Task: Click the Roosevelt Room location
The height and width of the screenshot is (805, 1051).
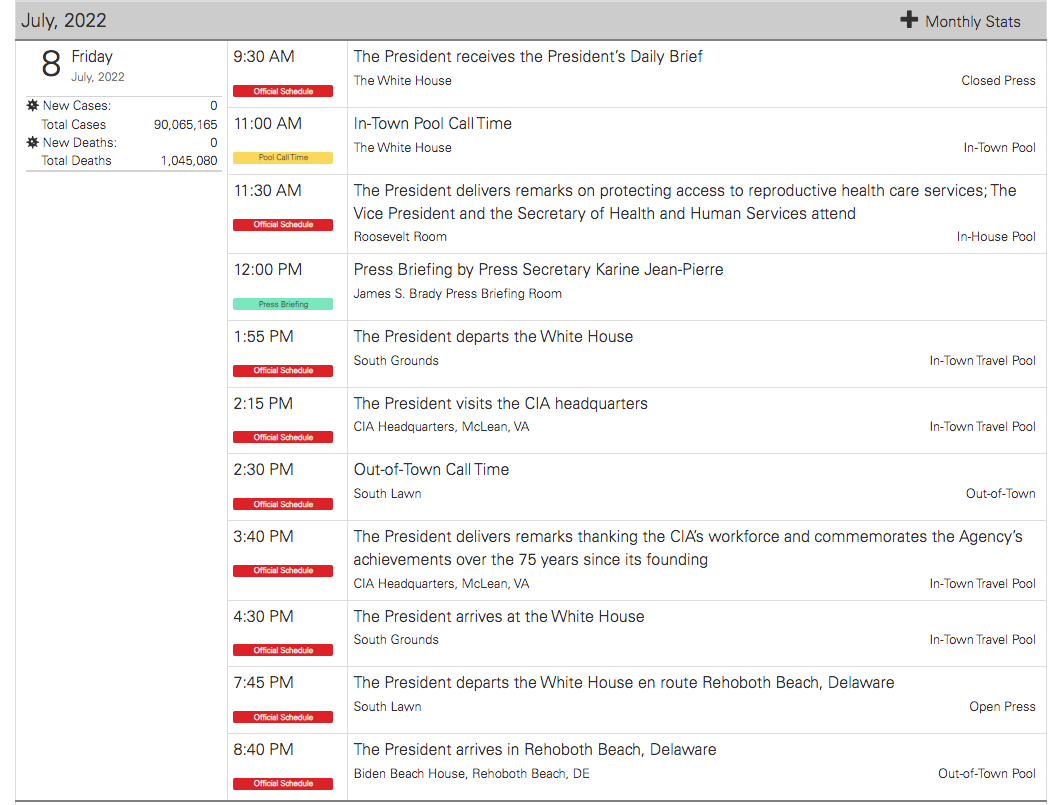Action: pos(400,237)
